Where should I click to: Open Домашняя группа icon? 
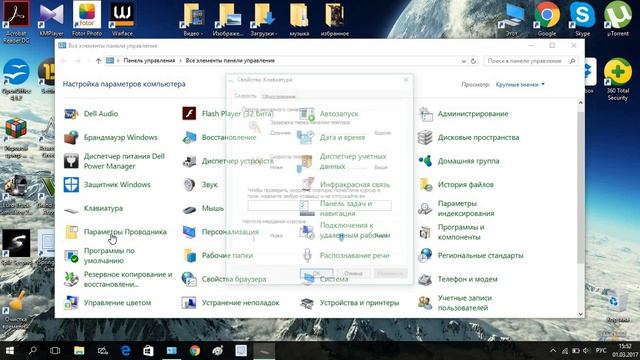[x=425, y=161]
